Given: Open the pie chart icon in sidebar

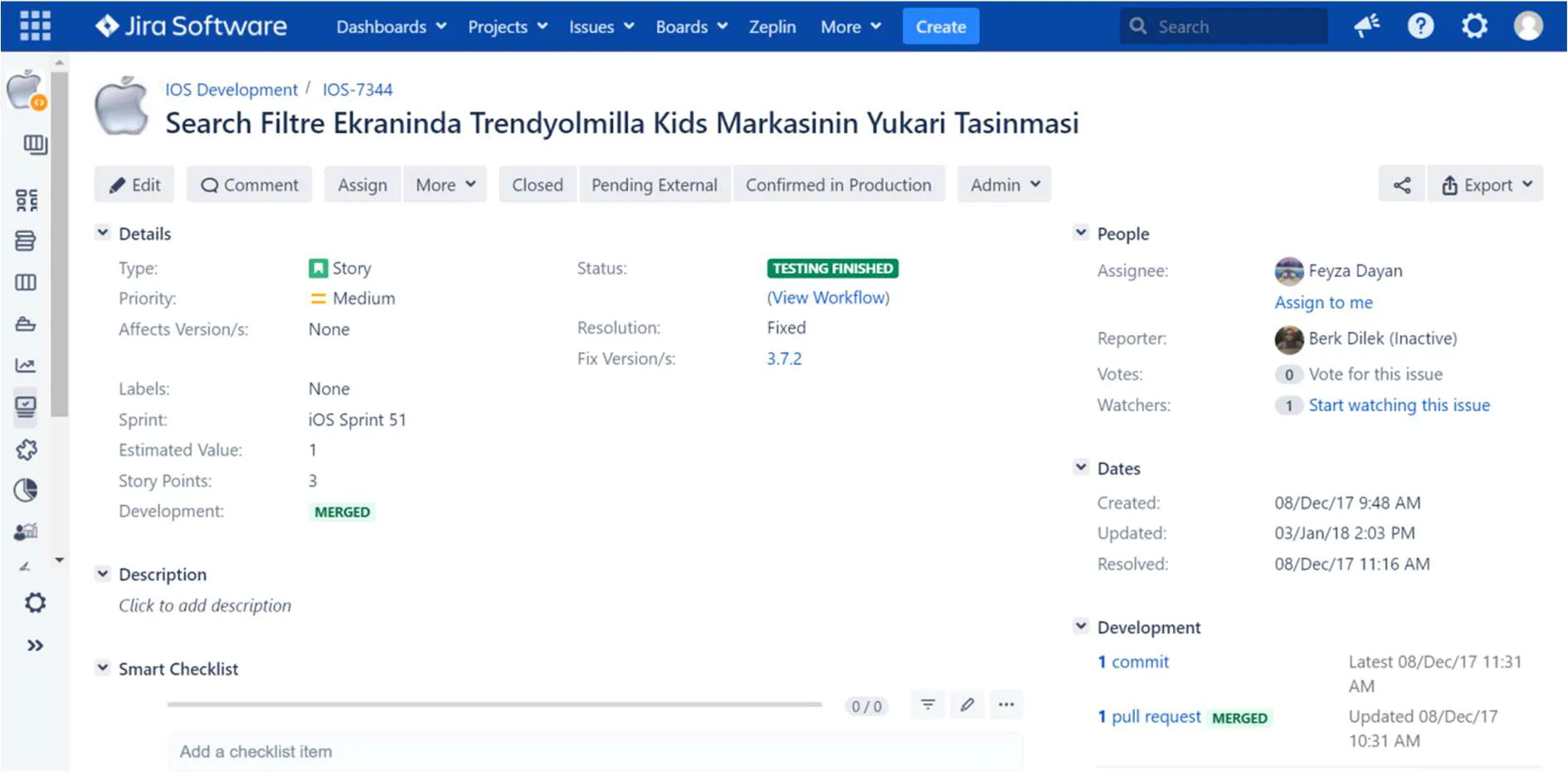Looking at the screenshot, I should pos(26,490).
